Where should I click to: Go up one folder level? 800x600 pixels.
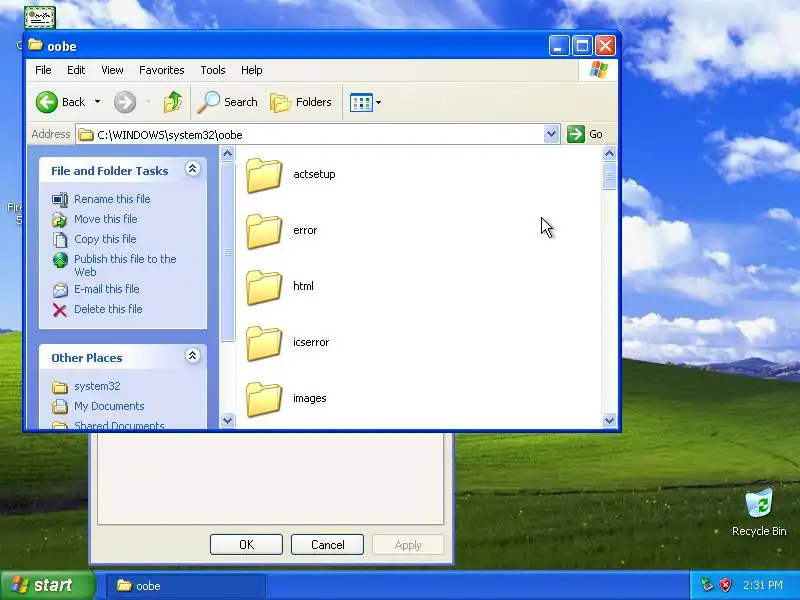tap(173, 102)
